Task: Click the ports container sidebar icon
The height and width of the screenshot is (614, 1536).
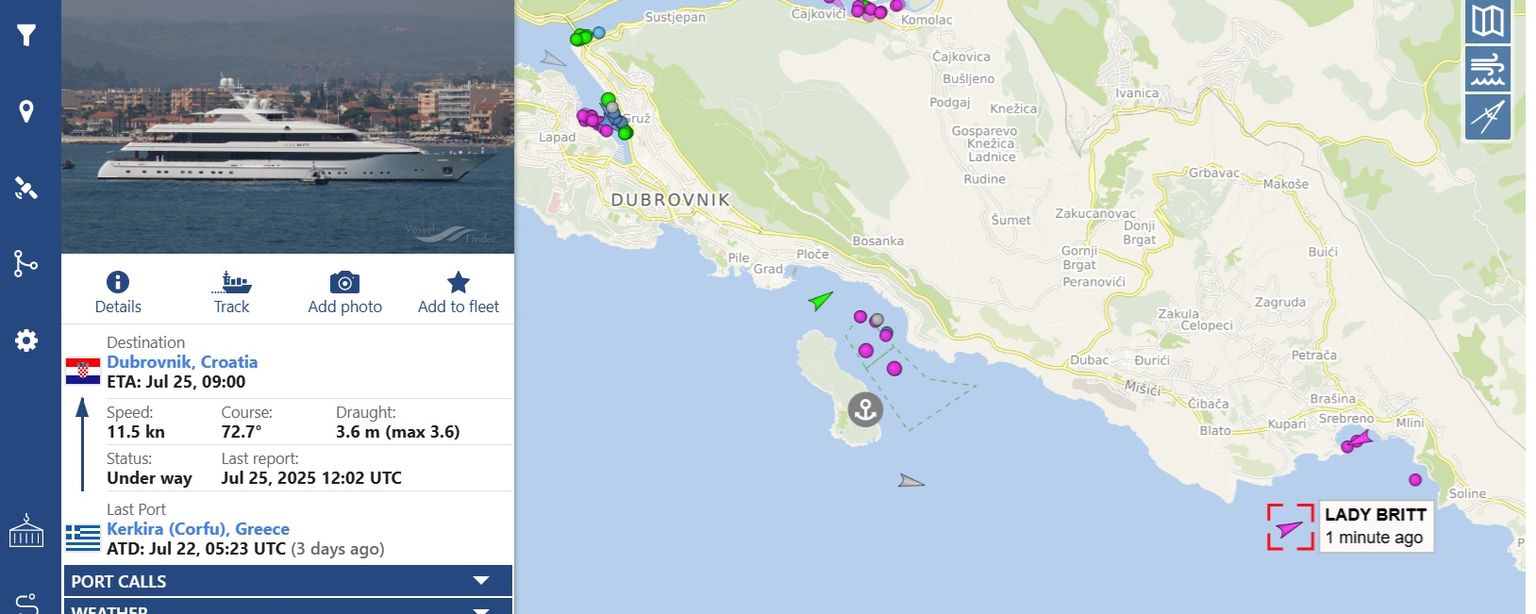Action: 26,531
